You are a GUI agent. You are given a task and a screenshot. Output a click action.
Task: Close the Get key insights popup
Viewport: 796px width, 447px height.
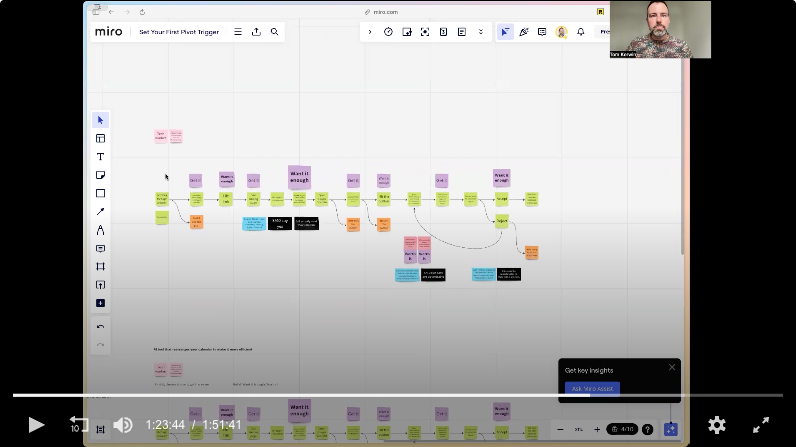[672, 367]
